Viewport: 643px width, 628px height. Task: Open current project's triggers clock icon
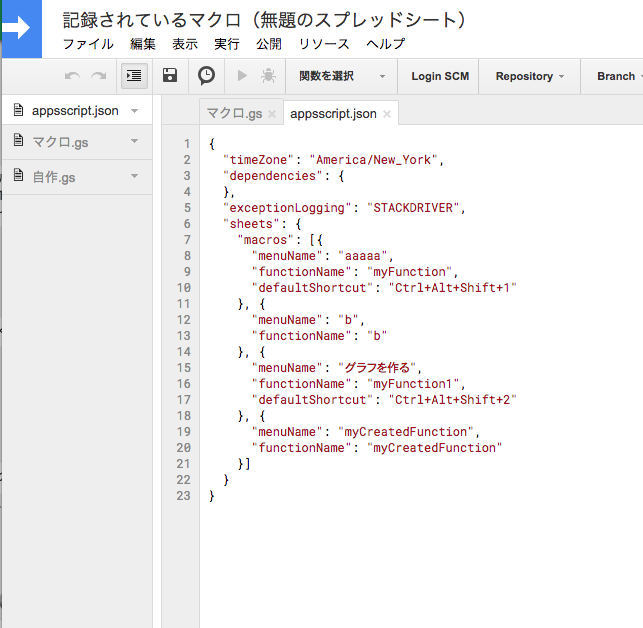pos(206,76)
